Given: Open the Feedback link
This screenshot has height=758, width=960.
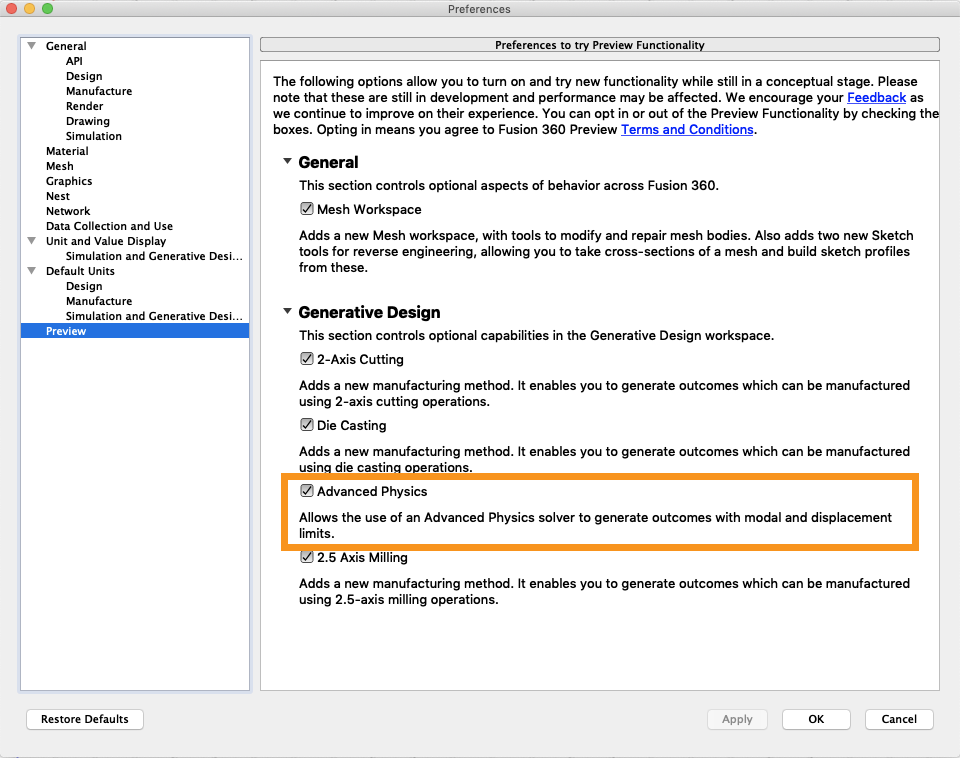Looking at the screenshot, I should point(876,97).
